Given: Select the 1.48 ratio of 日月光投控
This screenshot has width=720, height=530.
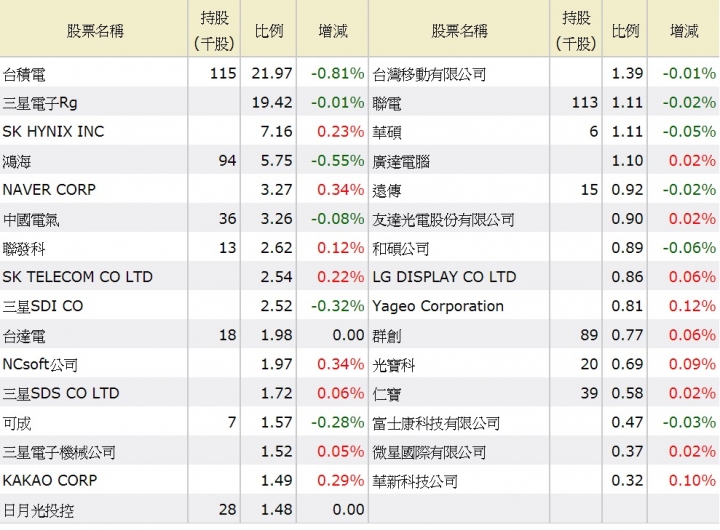Looking at the screenshot, I should [276, 509].
